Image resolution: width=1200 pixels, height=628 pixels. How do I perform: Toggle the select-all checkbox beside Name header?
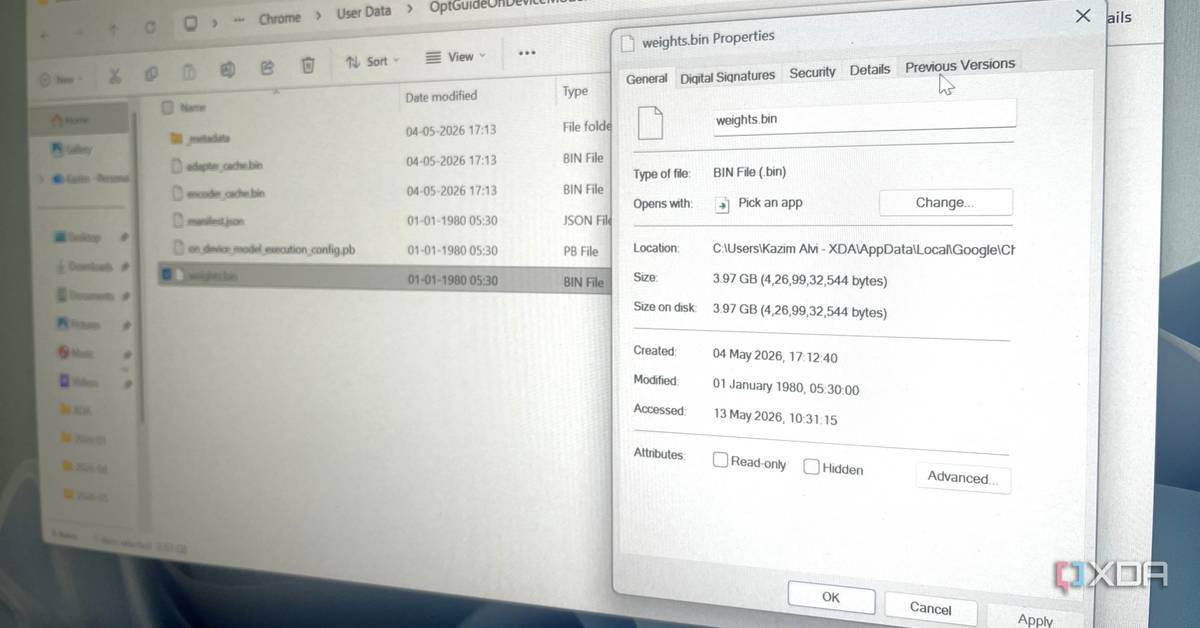pyautogui.click(x=167, y=106)
